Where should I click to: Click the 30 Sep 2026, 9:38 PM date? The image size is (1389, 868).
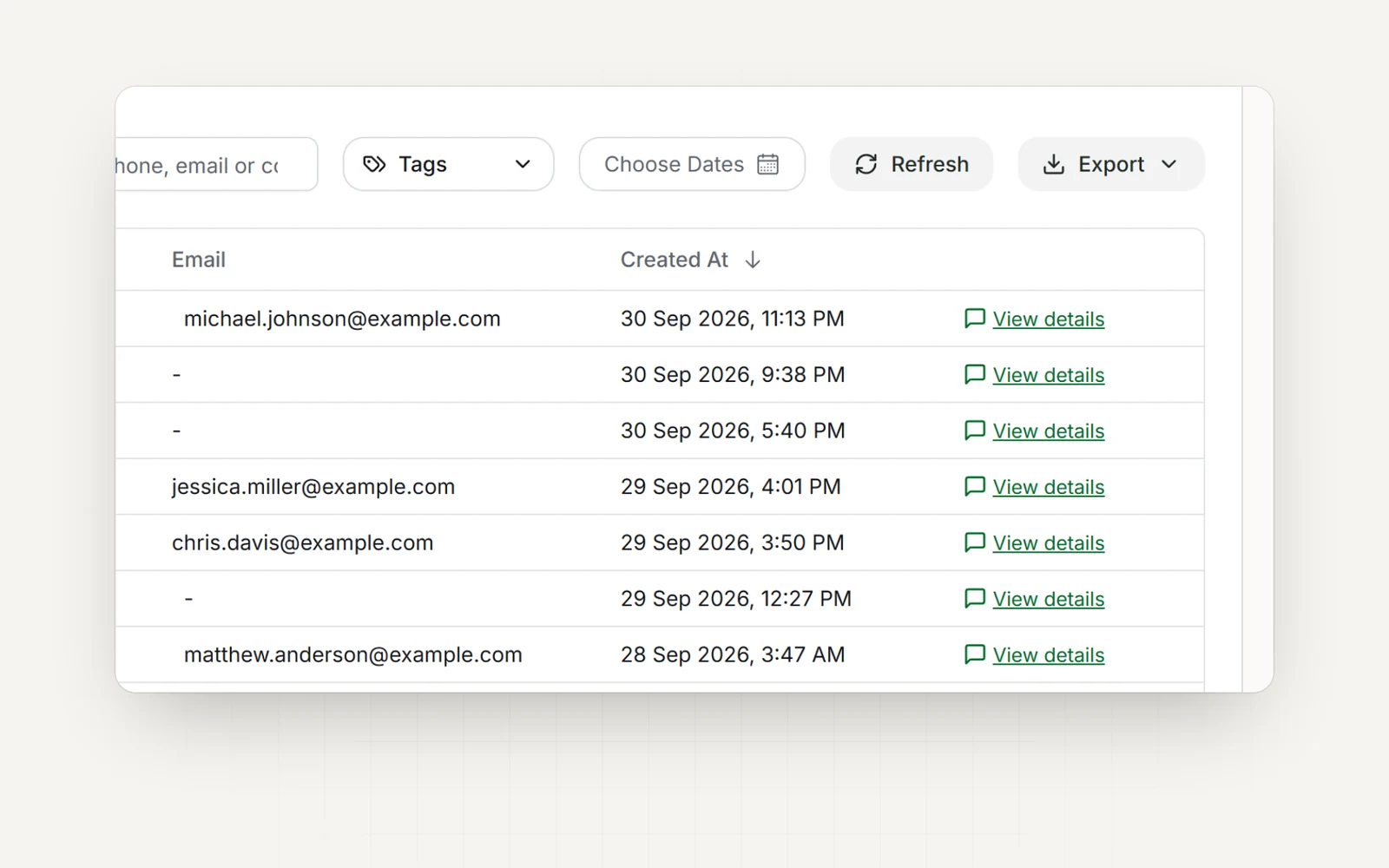coord(733,374)
